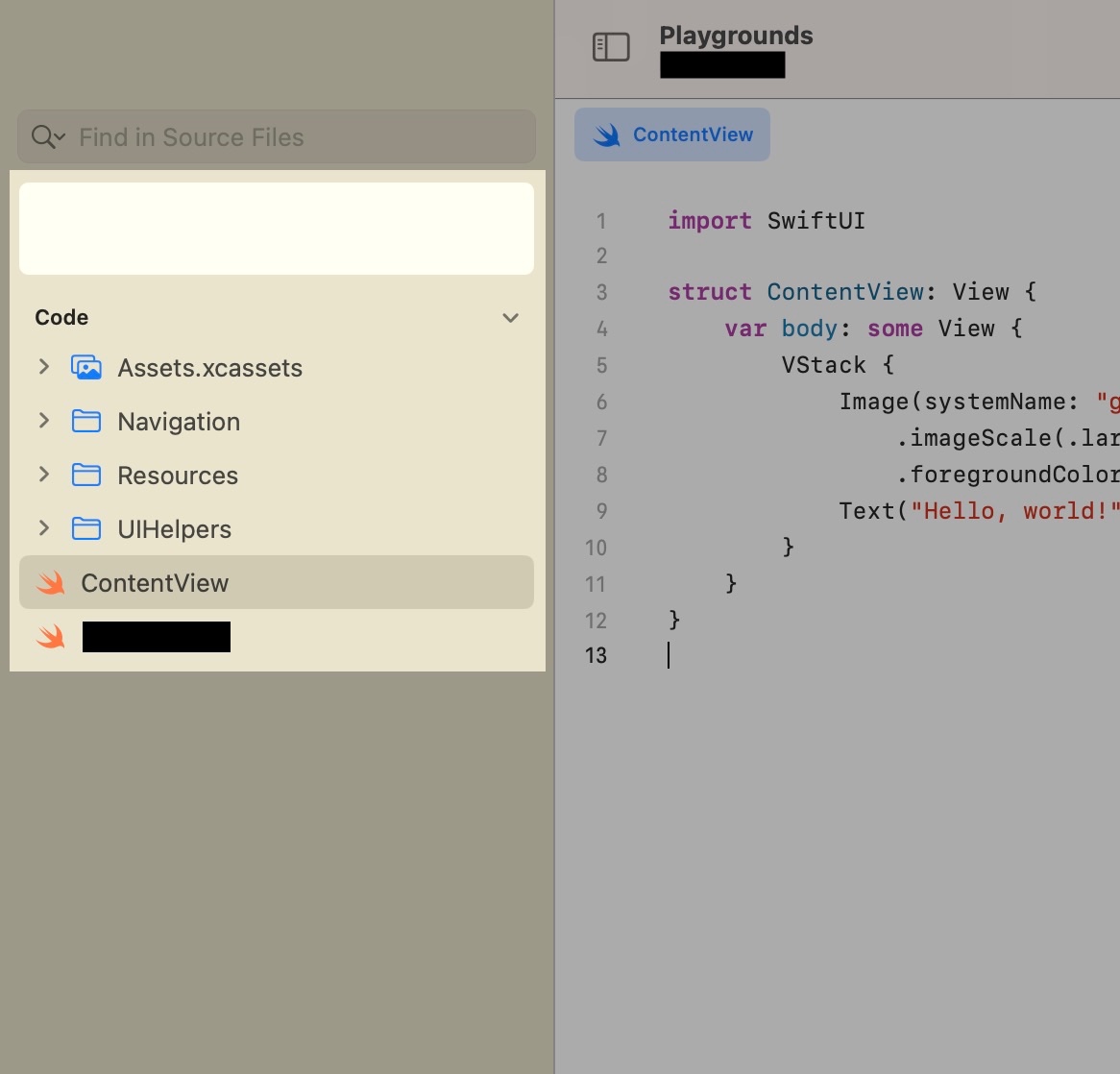The image size is (1120, 1074).
Task: Click the Resources folder icon
Action: click(x=86, y=476)
